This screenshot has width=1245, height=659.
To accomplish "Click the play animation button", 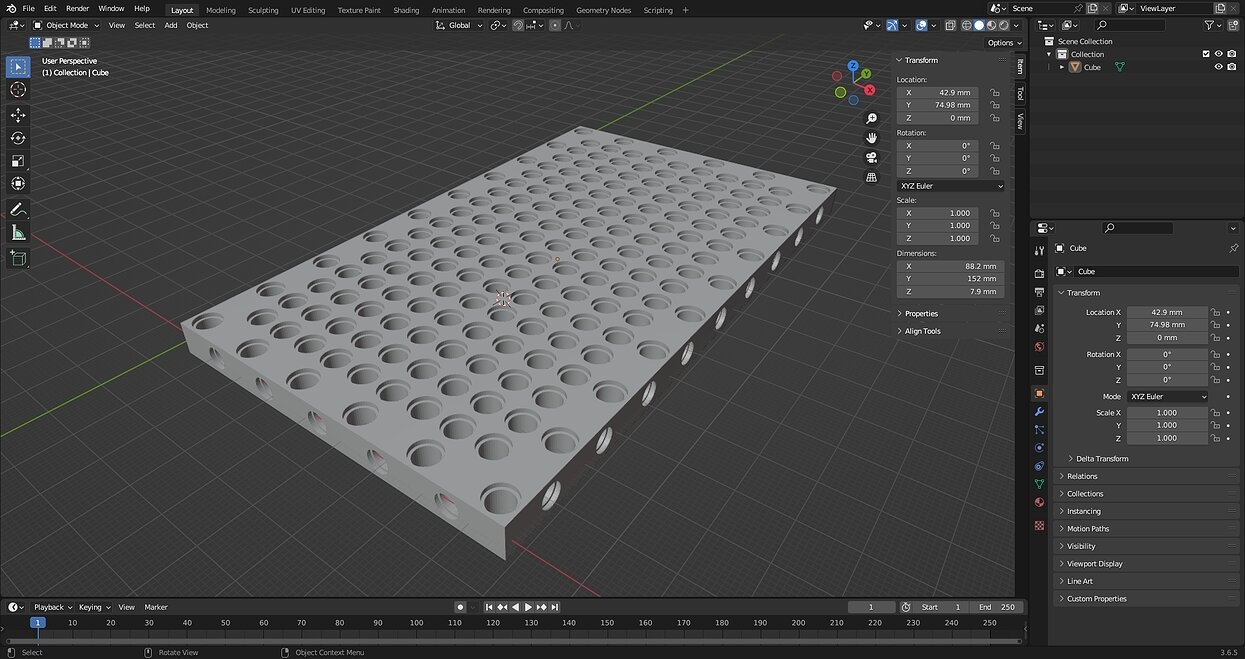I will [x=528, y=607].
